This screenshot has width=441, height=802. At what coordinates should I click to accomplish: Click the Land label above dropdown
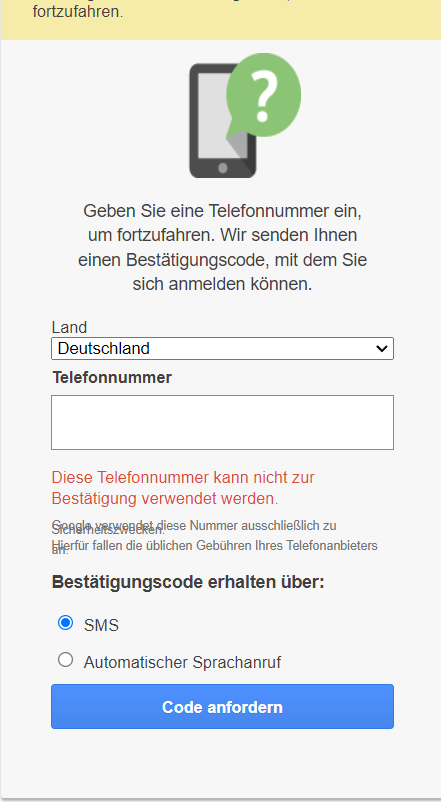[x=70, y=327]
